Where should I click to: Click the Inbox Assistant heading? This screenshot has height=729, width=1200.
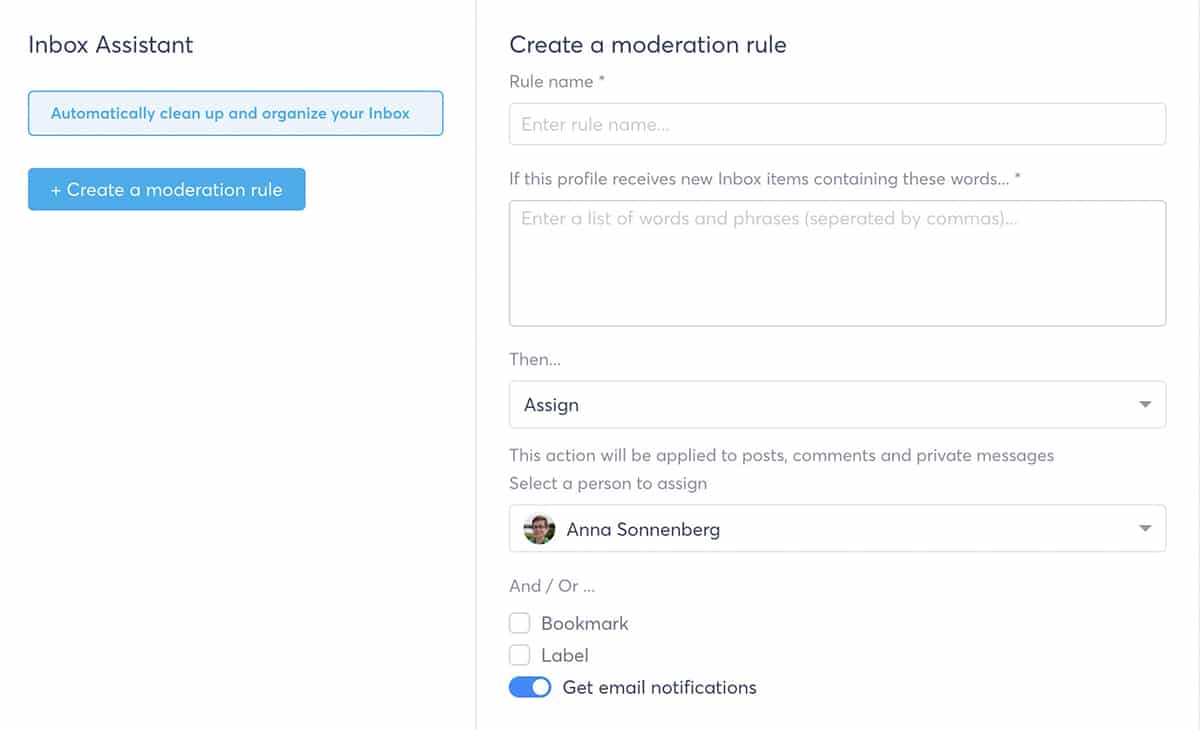[111, 45]
